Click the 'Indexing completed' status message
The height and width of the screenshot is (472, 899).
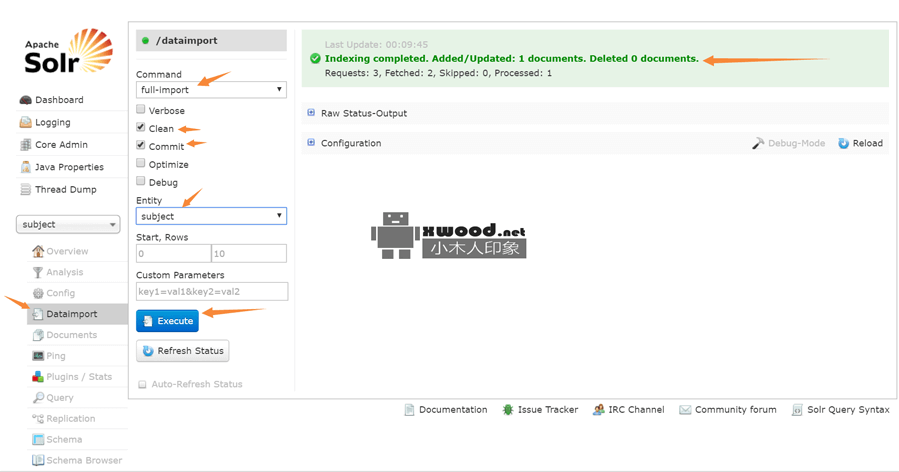pyautogui.click(x=511, y=58)
